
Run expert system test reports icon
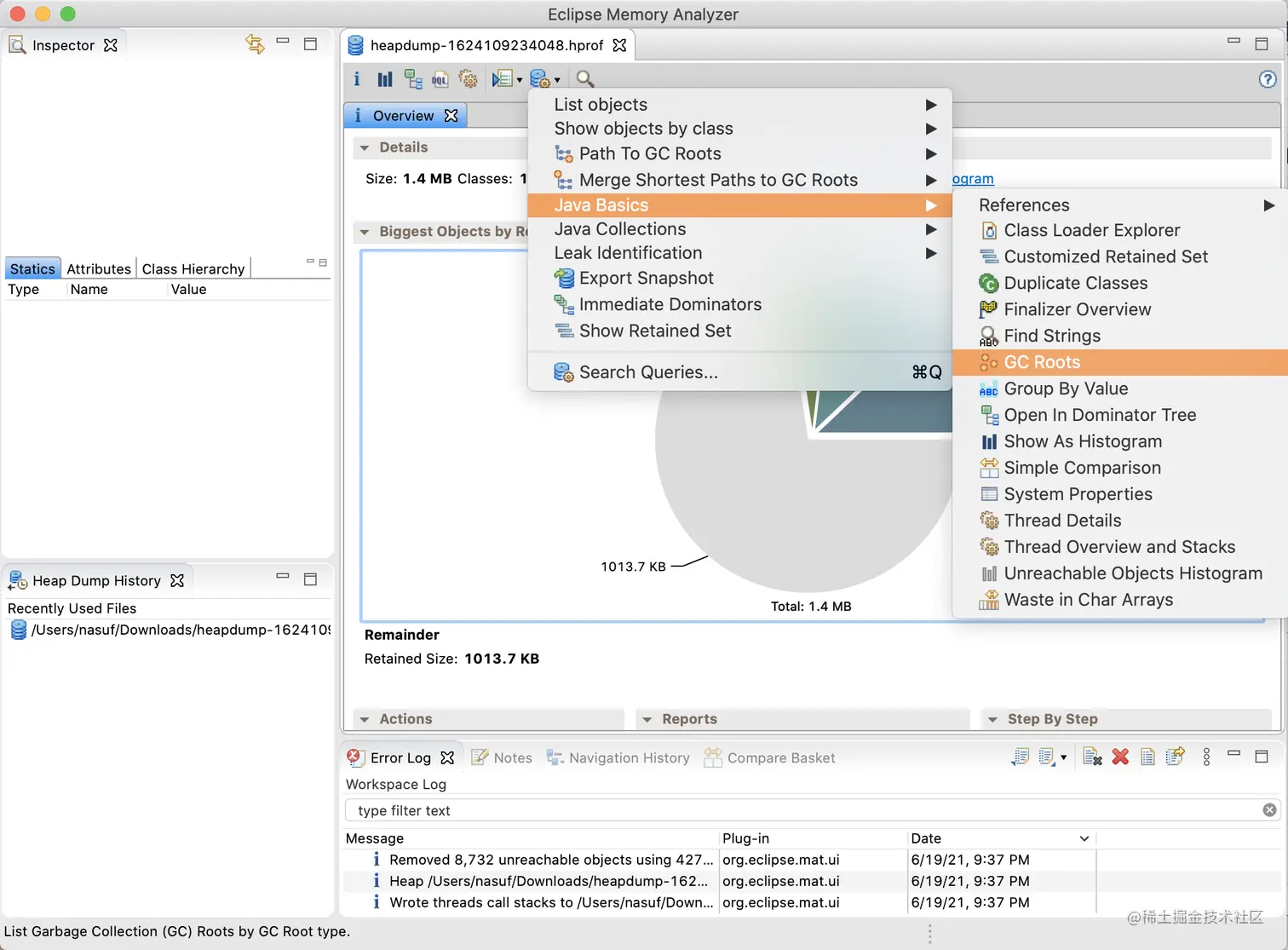tap(502, 79)
